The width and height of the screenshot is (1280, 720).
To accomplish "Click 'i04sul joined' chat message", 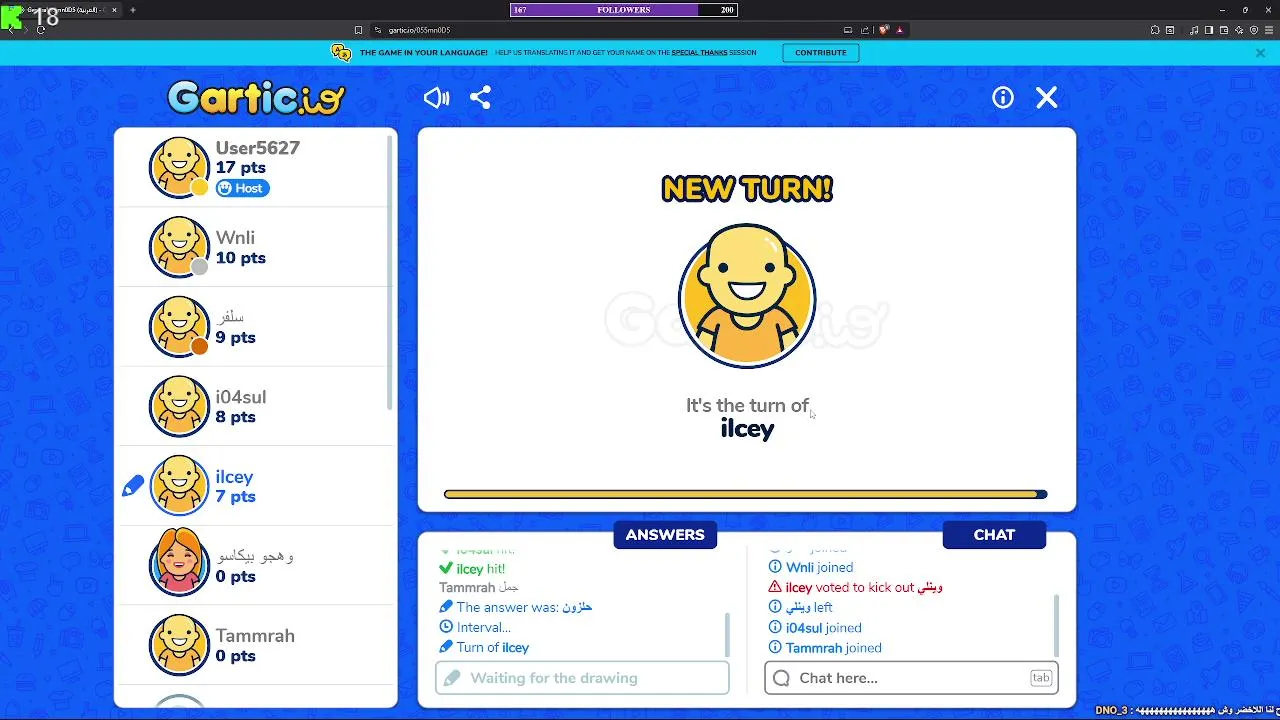I will [815, 628].
